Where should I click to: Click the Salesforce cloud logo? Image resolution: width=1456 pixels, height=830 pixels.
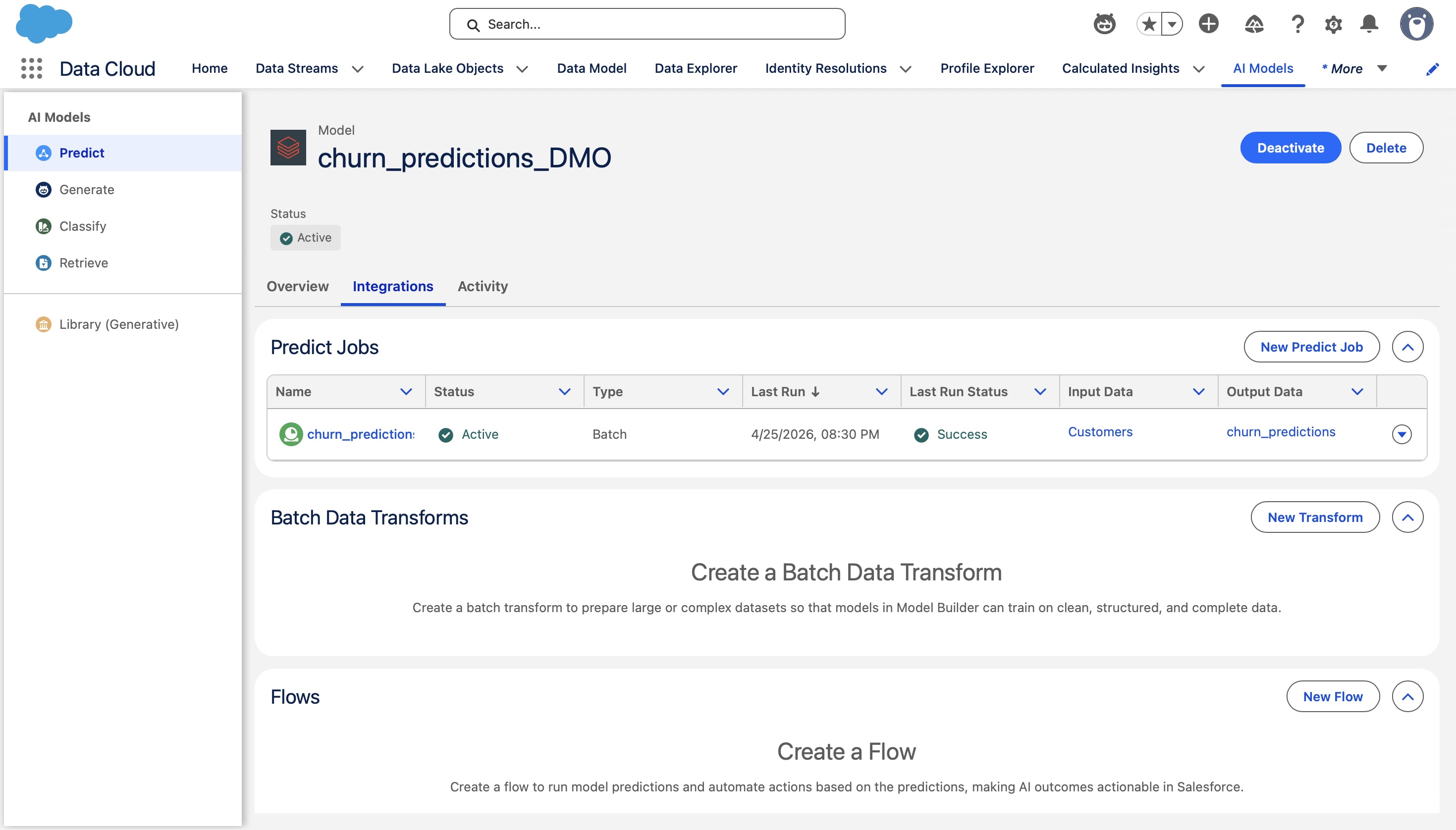[x=44, y=23]
